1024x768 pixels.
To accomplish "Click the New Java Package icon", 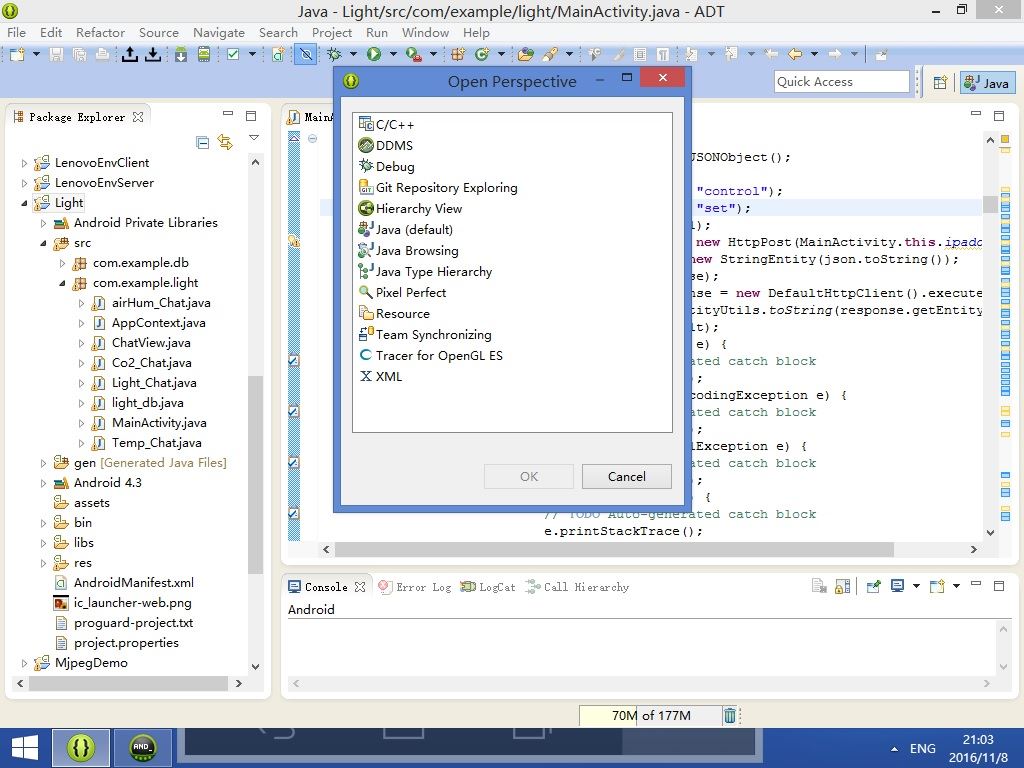I will (458, 54).
